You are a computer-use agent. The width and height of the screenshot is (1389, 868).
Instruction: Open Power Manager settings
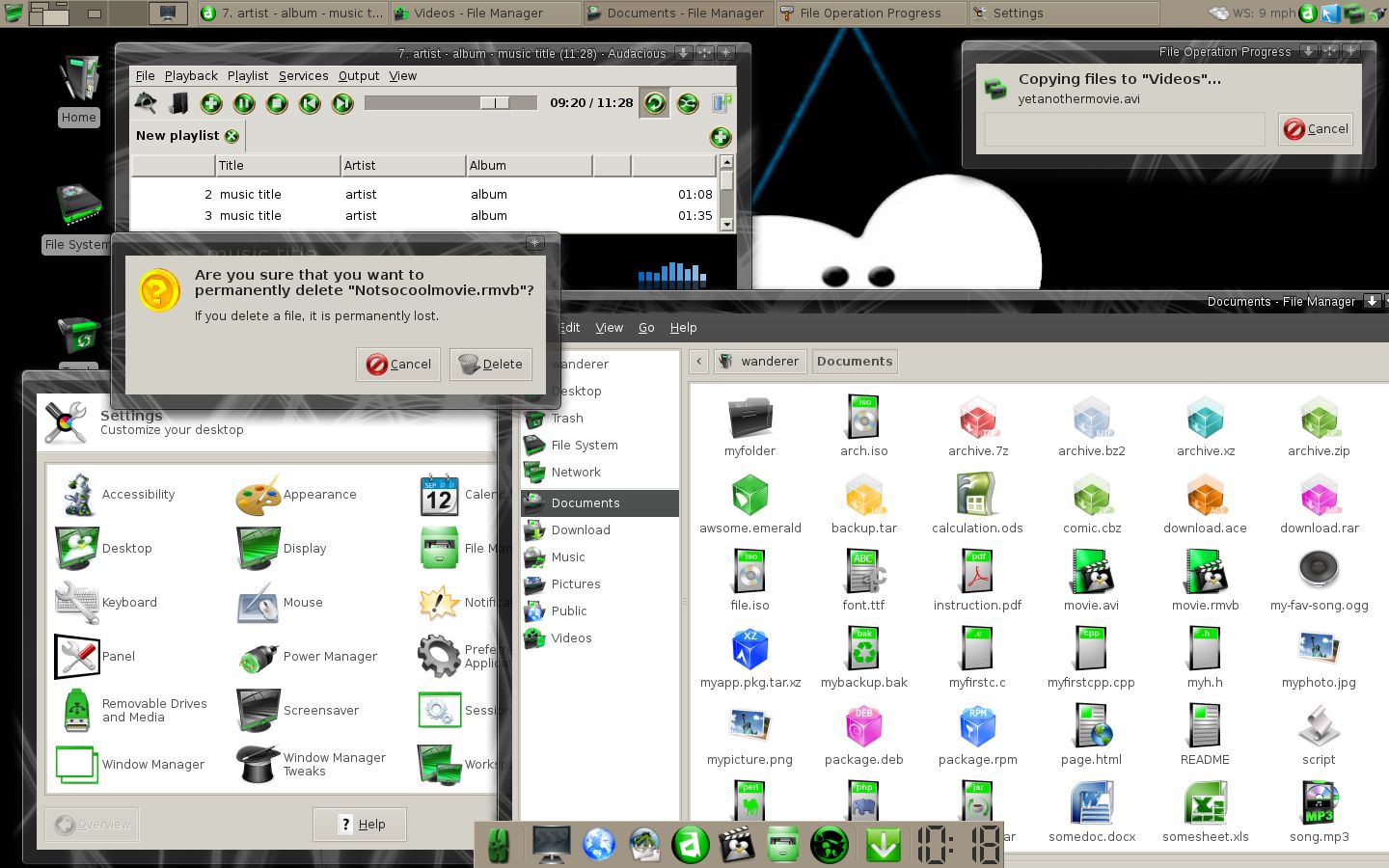click(x=308, y=657)
